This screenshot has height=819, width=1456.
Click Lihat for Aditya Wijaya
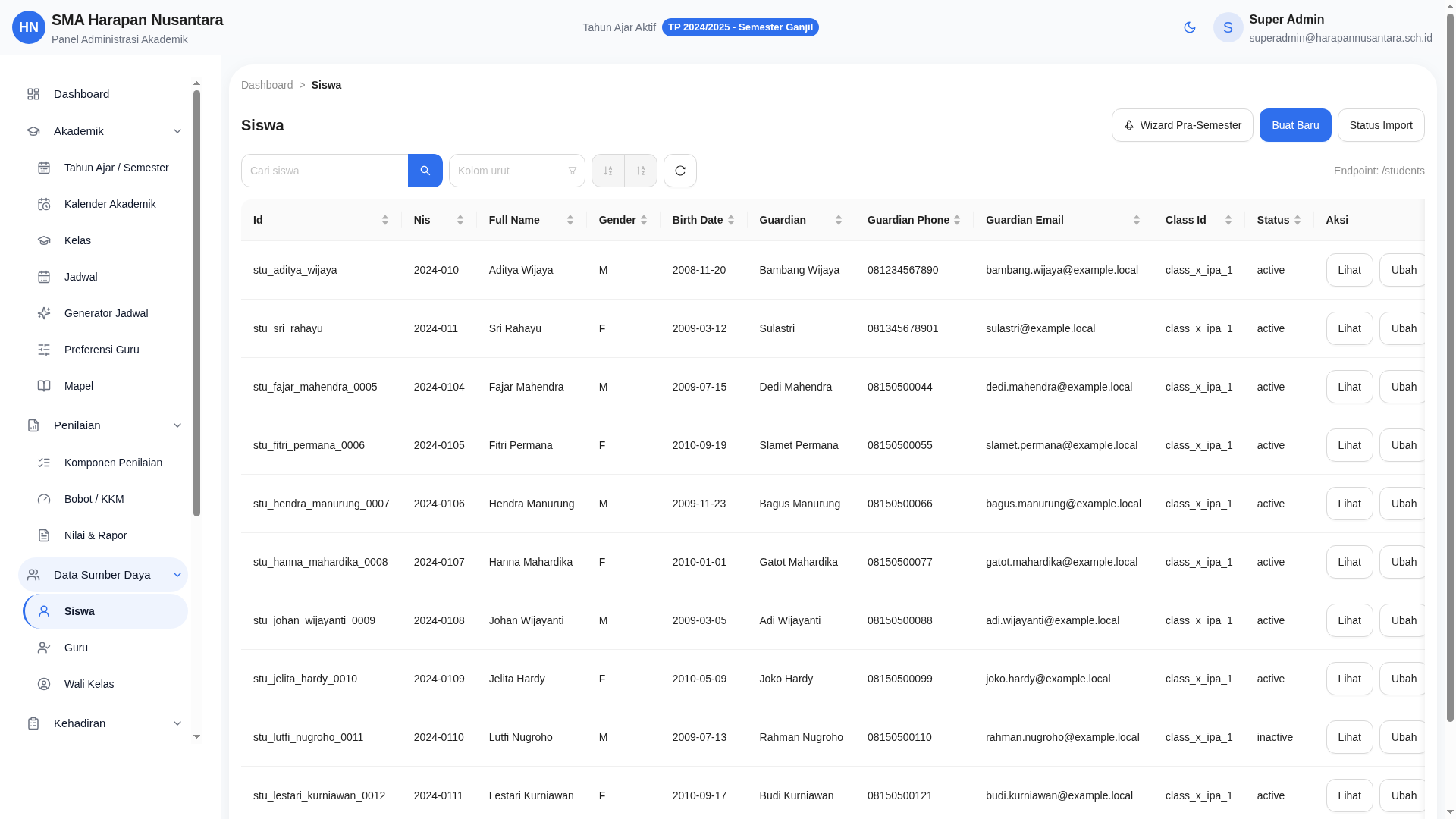(x=1348, y=270)
